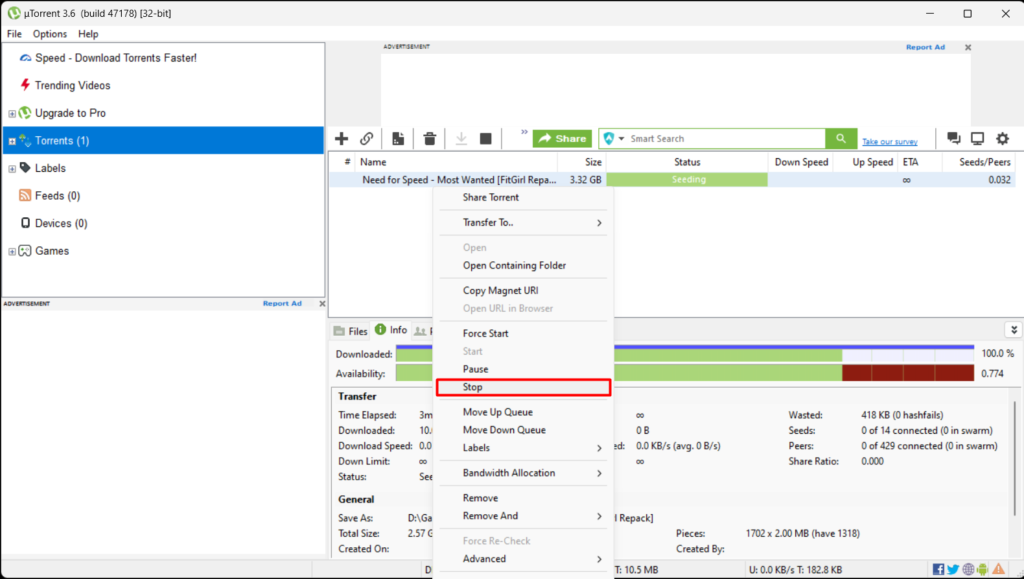Click the Add Torrent plus icon
Image resolution: width=1024 pixels, height=579 pixels.
coord(341,139)
